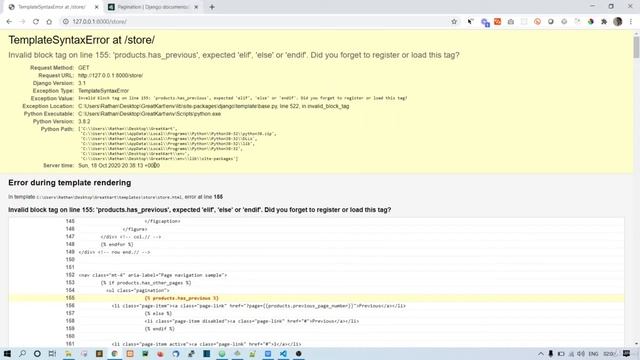Open Visual Studio Code from the taskbar
Viewport: 640px width, 360px height.
283,353
